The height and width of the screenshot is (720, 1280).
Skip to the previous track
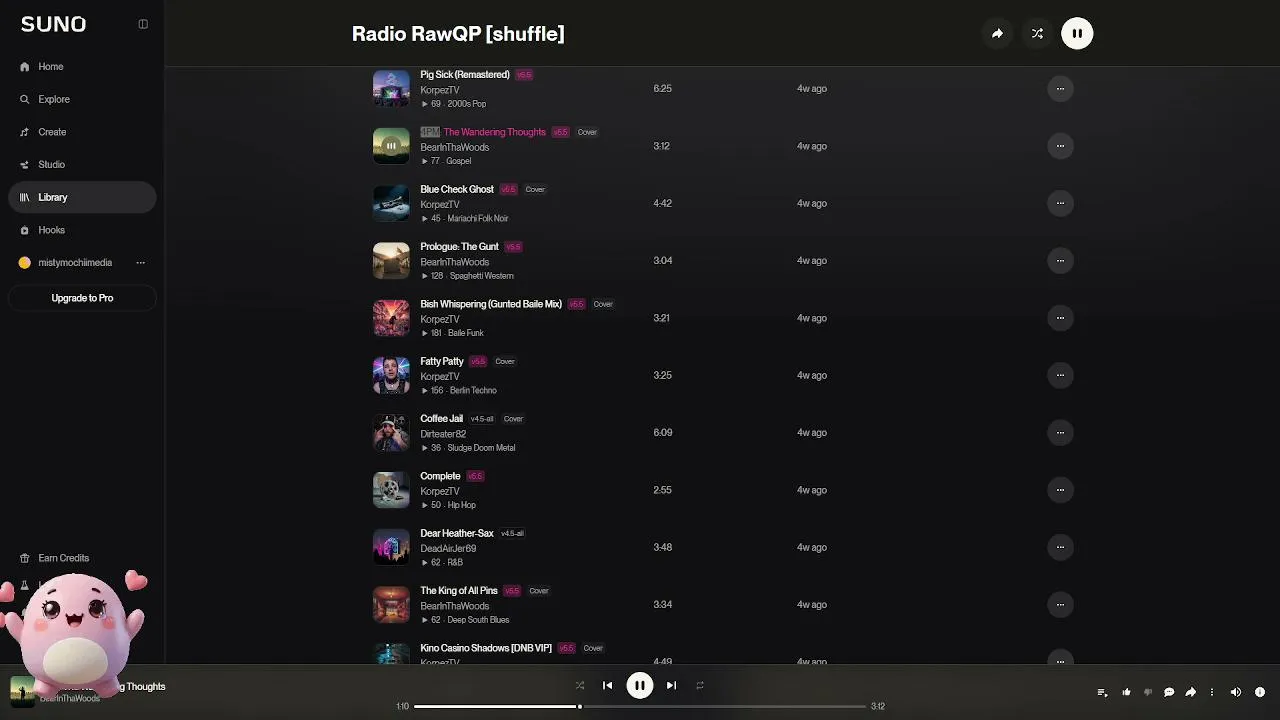point(607,685)
